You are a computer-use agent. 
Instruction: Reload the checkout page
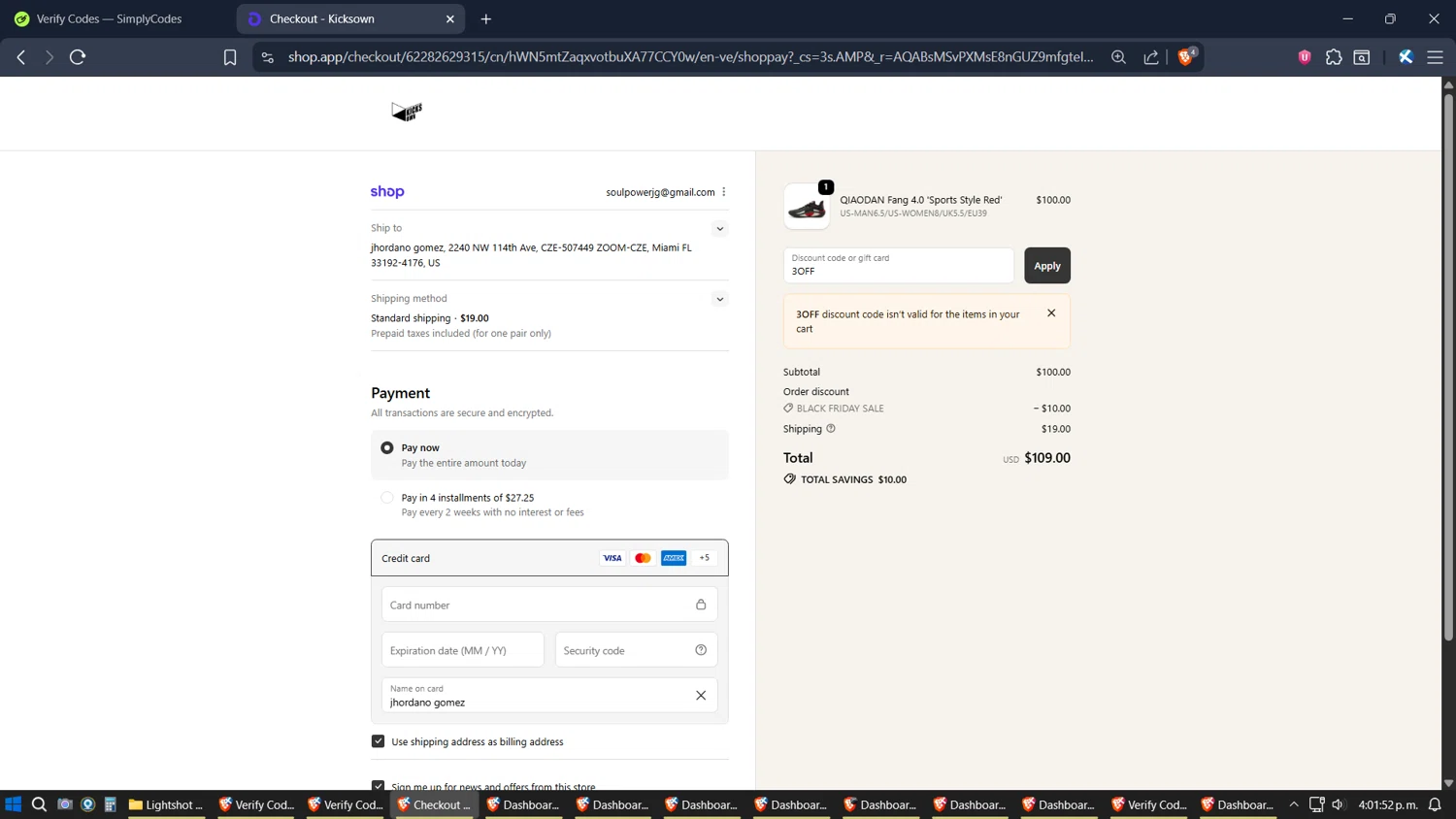tap(78, 57)
